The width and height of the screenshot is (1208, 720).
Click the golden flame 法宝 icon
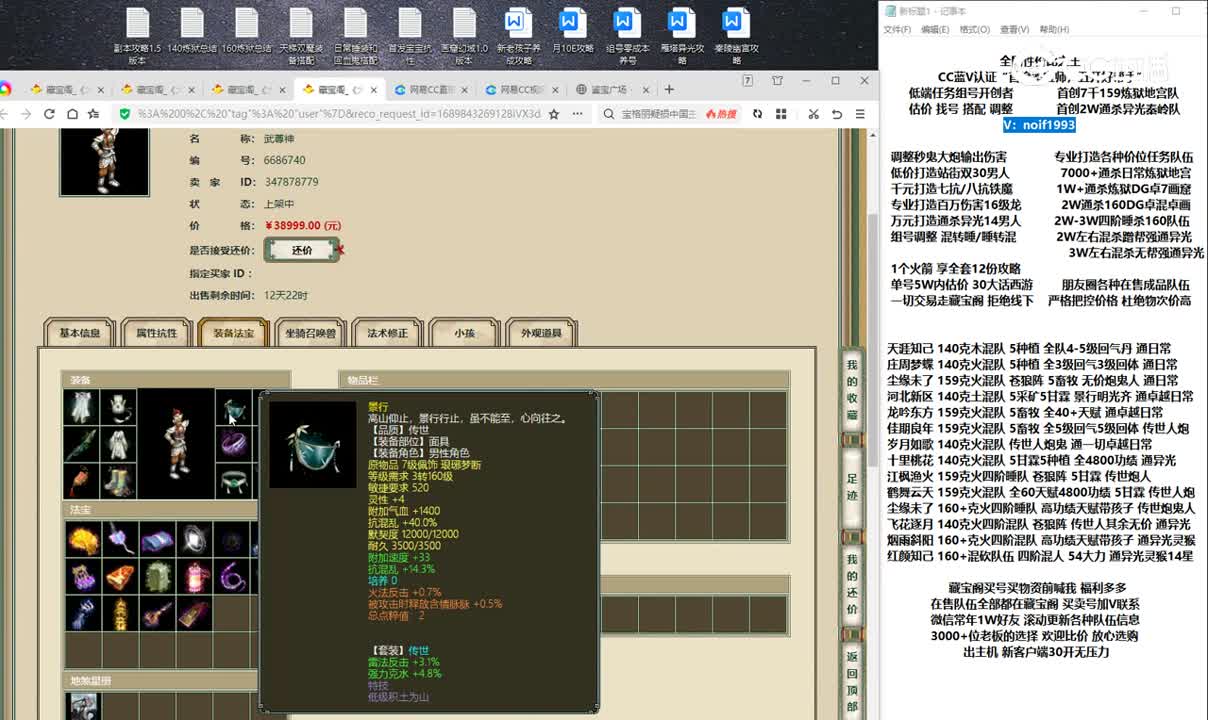(x=82, y=540)
